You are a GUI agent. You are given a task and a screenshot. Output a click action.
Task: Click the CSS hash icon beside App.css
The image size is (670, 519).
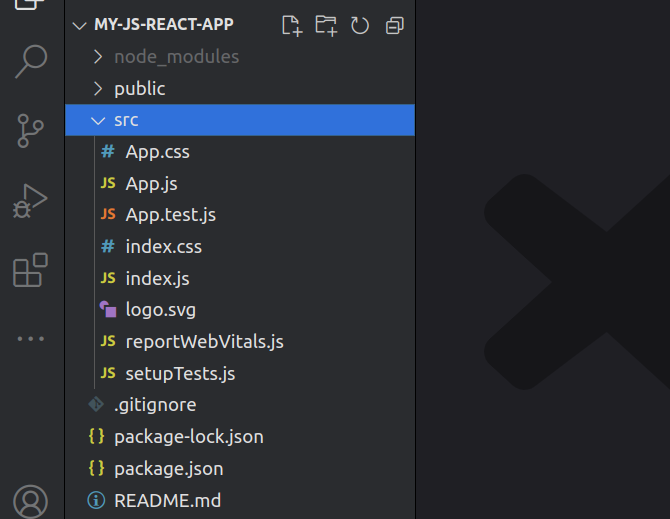(x=108, y=151)
